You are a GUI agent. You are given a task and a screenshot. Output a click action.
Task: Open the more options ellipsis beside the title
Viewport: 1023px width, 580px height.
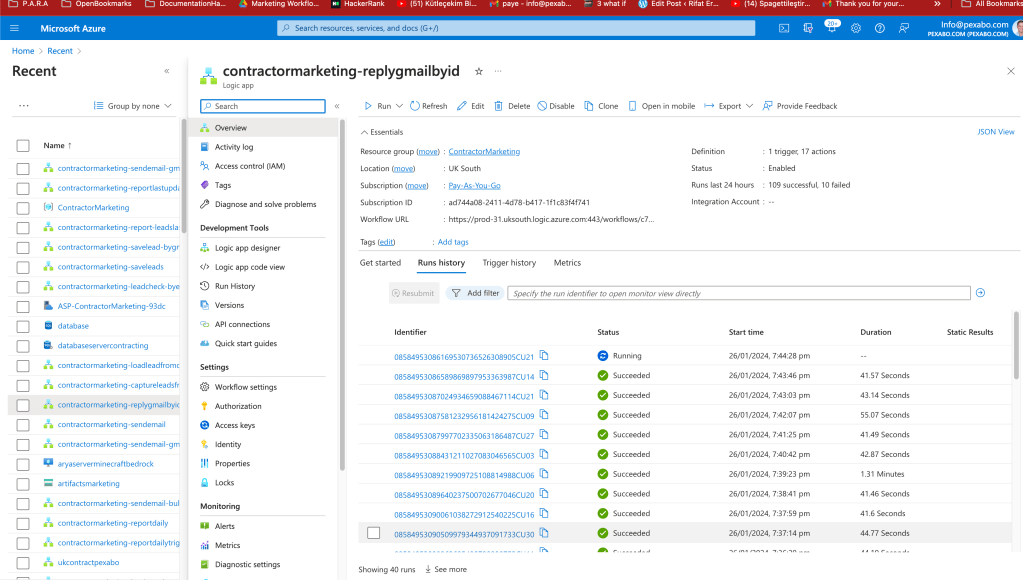coord(498,71)
